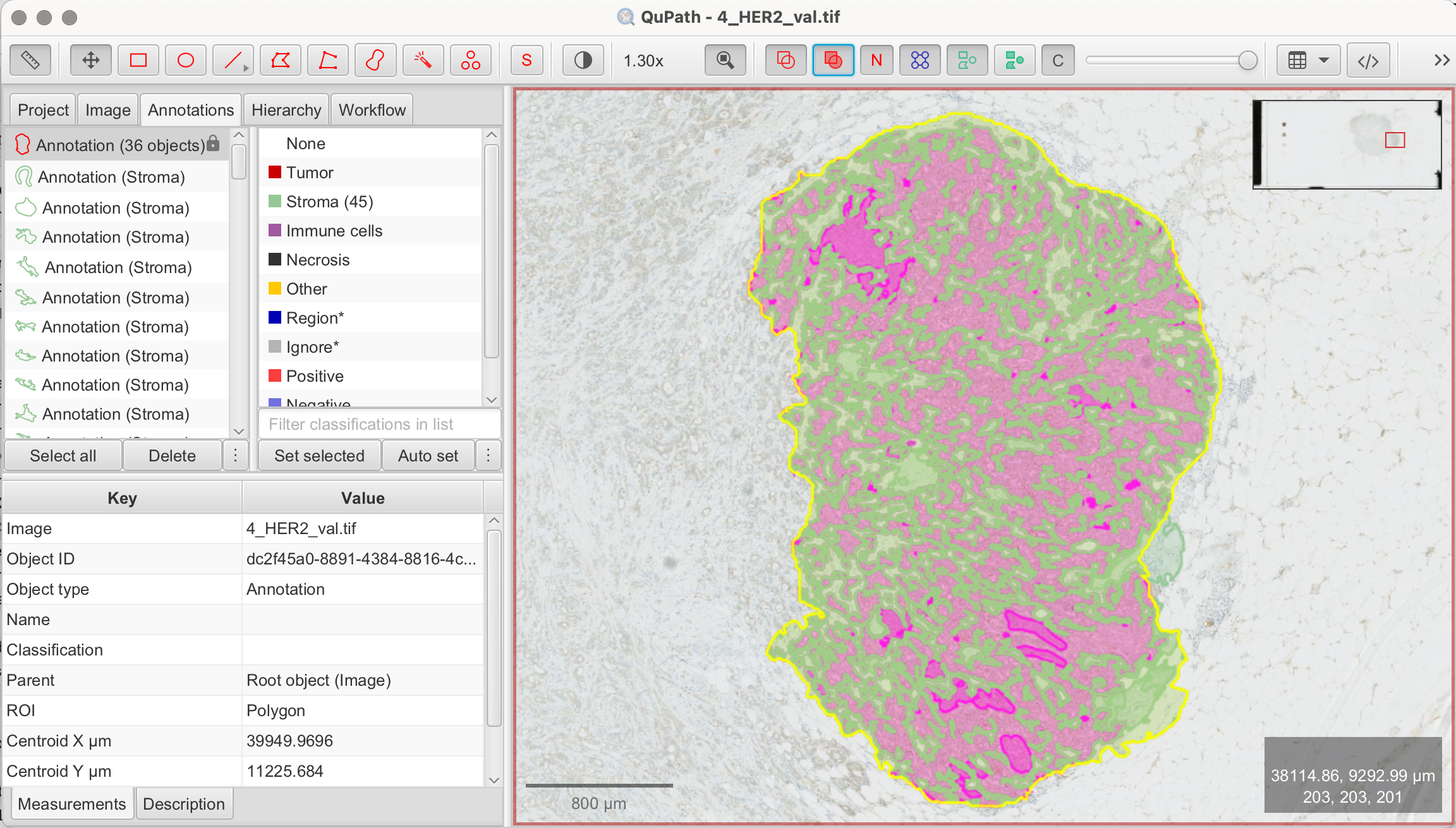Select the Brush annotation tool
1456x828 pixels.
375,61
